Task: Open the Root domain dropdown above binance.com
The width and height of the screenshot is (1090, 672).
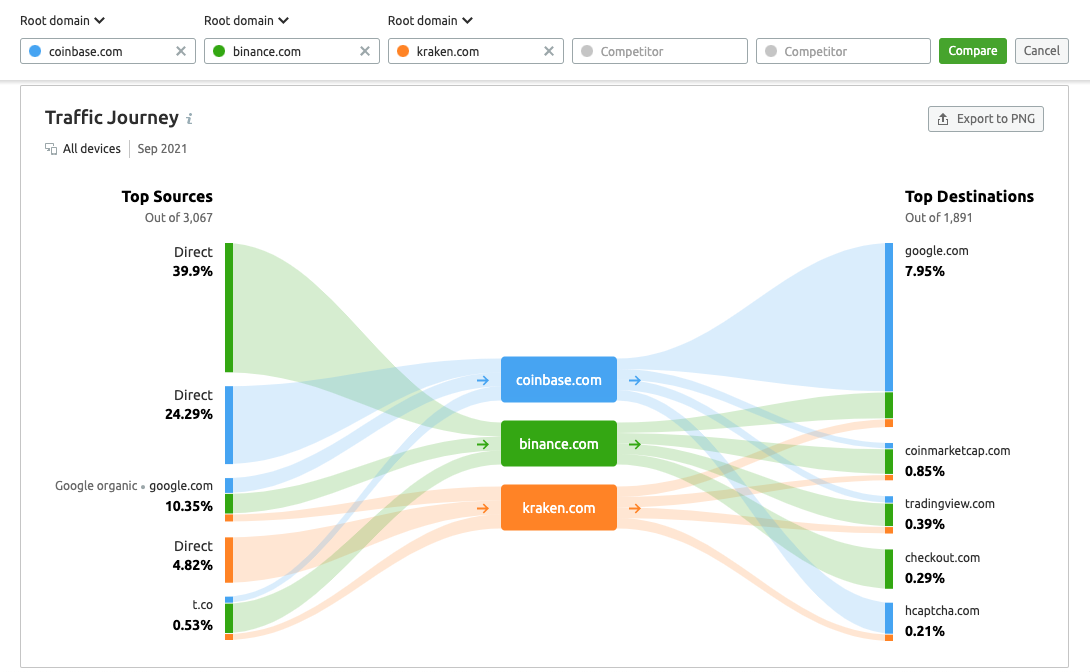Action: [246, 20]
